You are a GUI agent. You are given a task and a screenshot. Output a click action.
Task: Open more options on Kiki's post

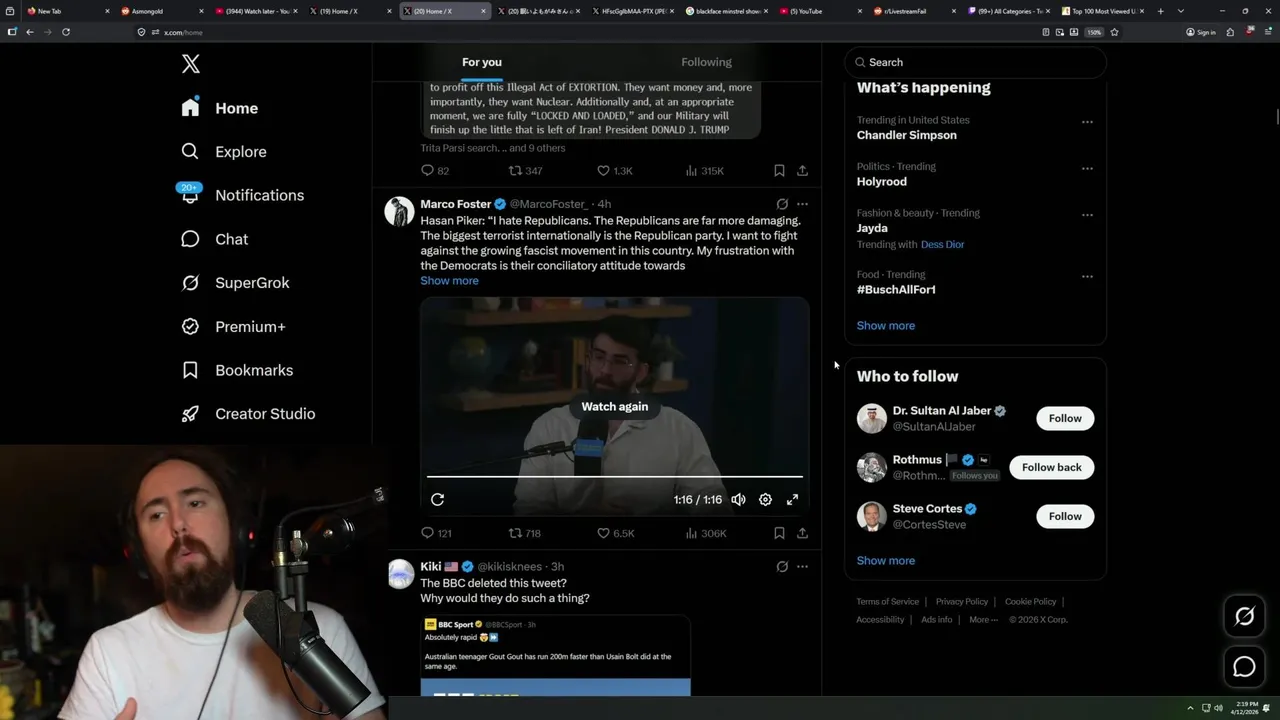(x=802, y=567)
